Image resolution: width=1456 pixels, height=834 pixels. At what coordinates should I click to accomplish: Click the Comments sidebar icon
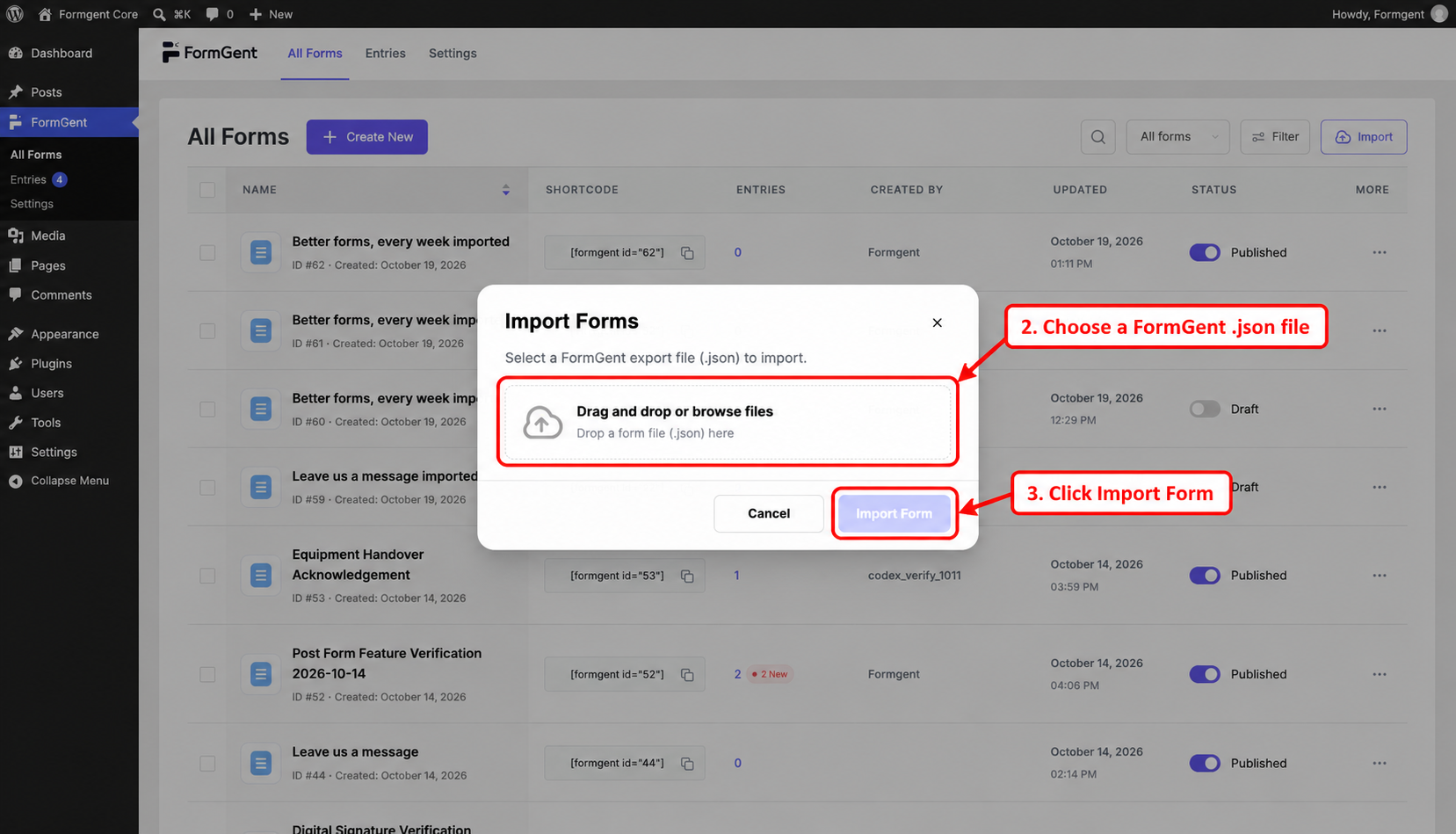coord(15,295)
